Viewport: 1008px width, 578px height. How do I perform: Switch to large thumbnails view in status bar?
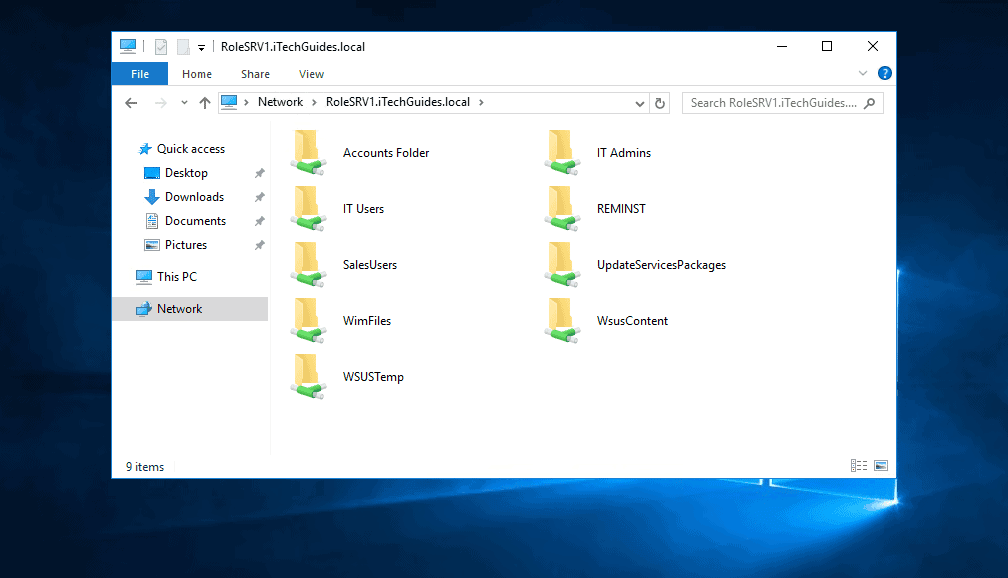[x=881, y=465]
